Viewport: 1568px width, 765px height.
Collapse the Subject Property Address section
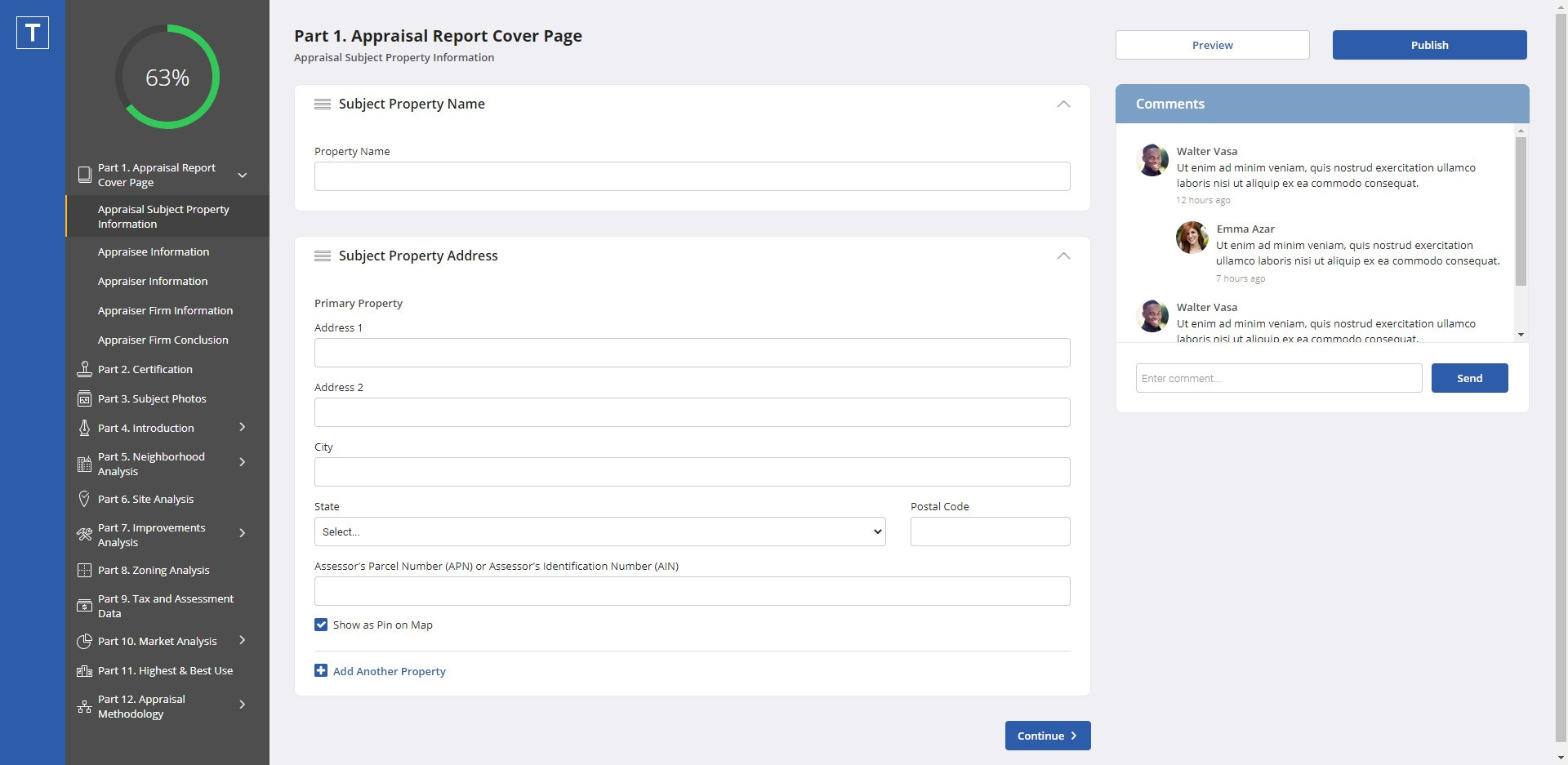pyautogui.click(x=1063, y=256)
